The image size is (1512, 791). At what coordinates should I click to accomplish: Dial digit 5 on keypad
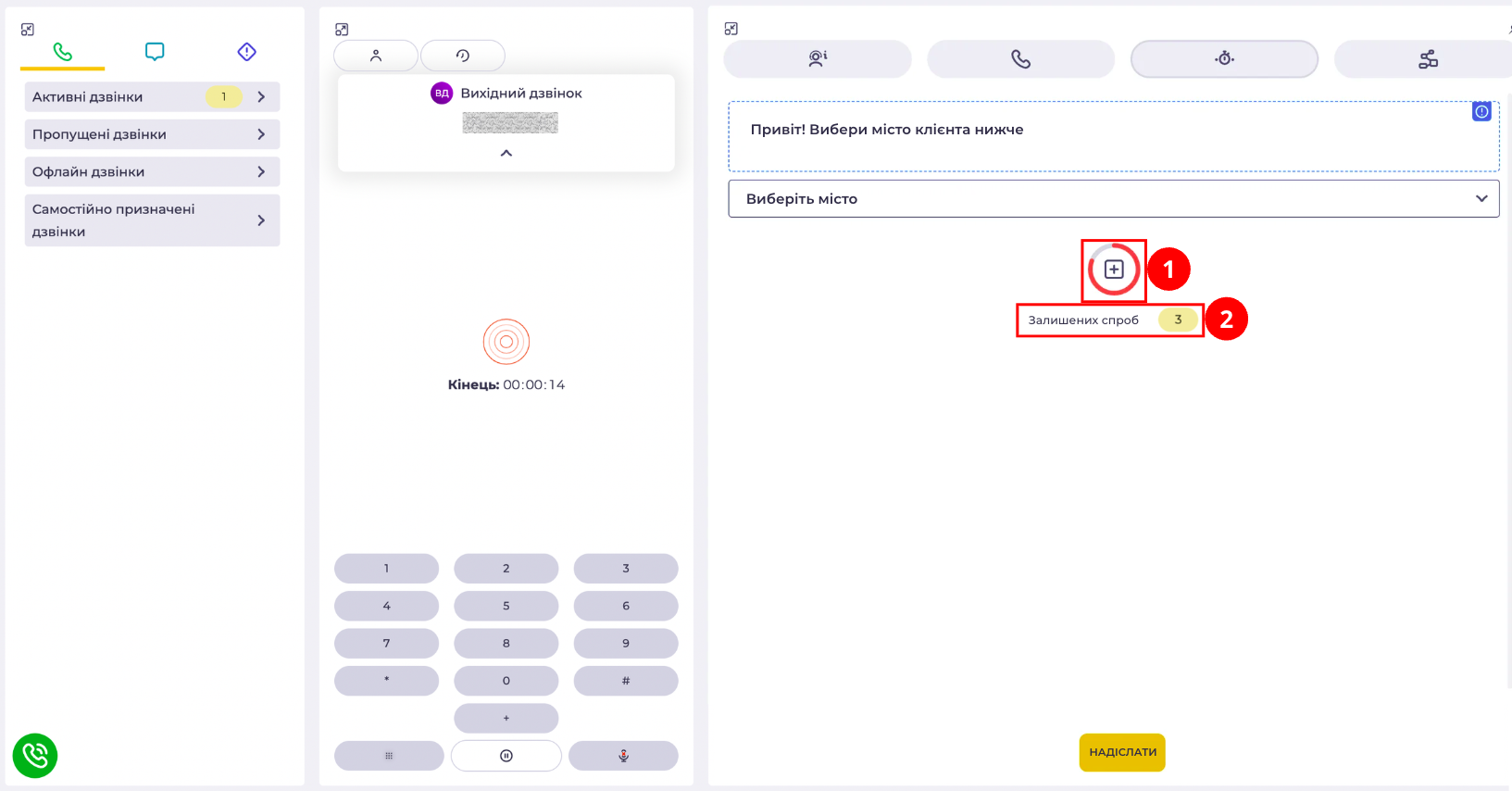point(506,606)
